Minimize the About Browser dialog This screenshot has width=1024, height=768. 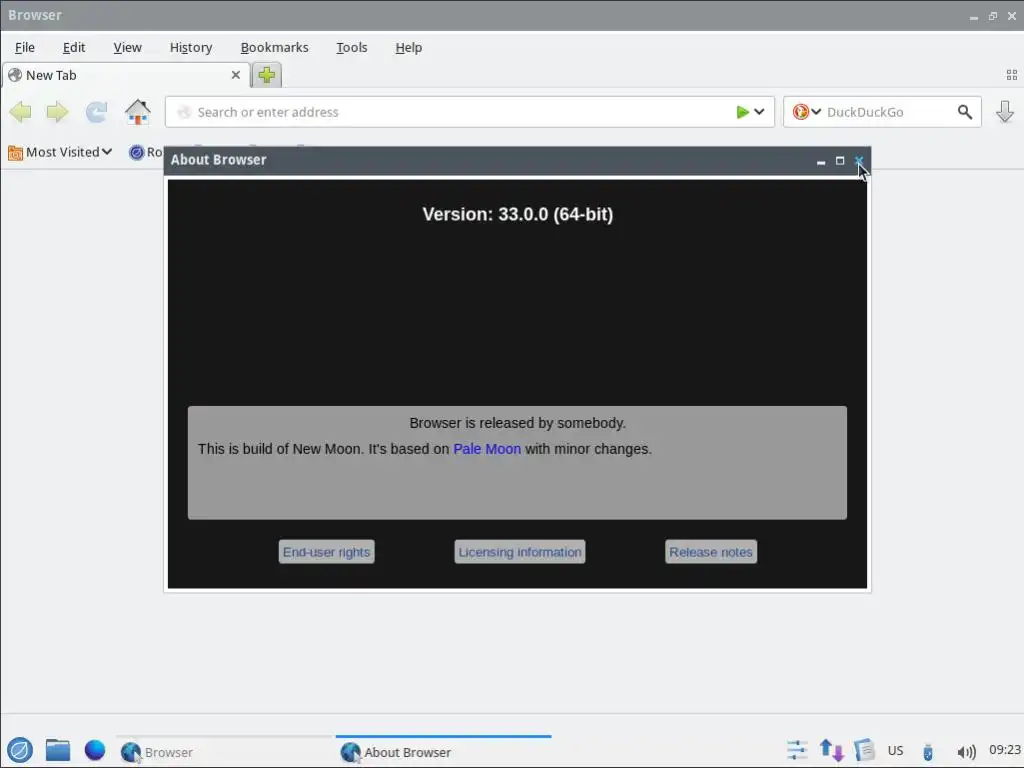click(x=821, y=162)
